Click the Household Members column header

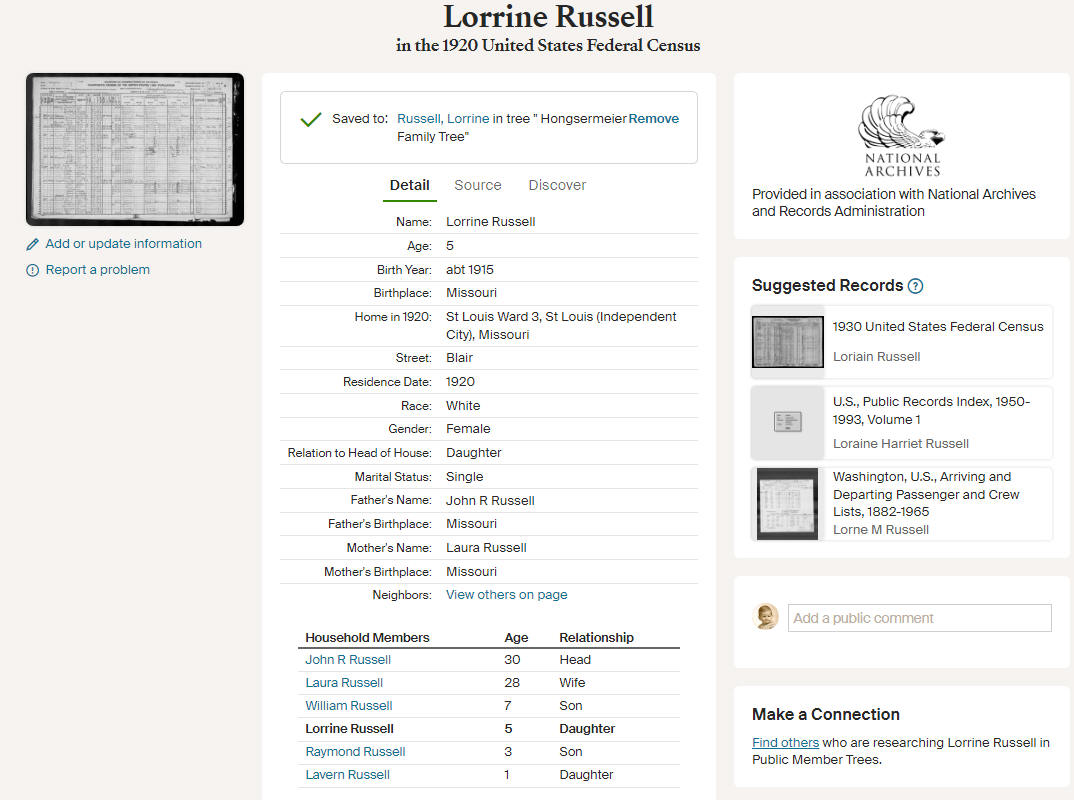click(x=367, y=638)
